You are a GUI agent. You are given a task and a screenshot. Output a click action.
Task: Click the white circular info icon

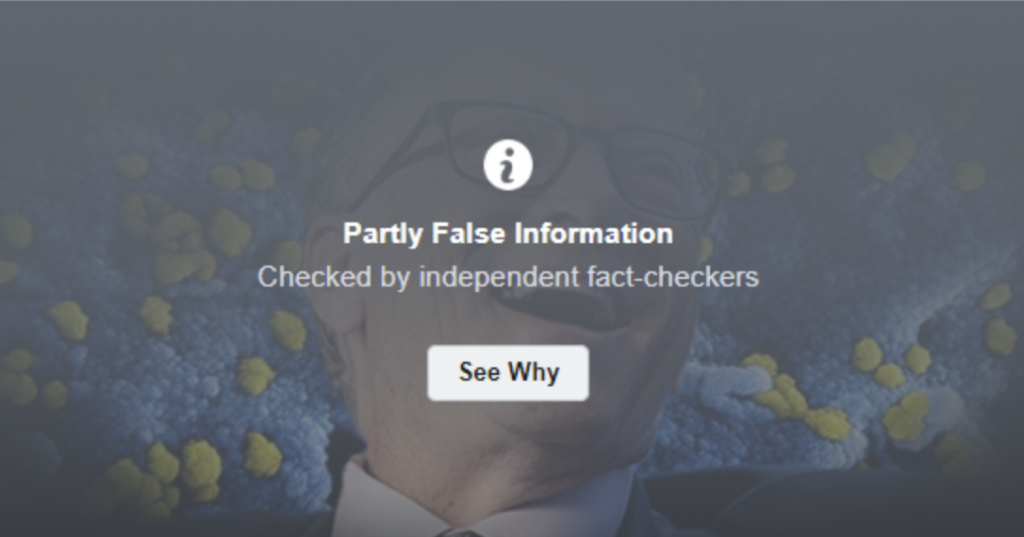tap(507, 165)
